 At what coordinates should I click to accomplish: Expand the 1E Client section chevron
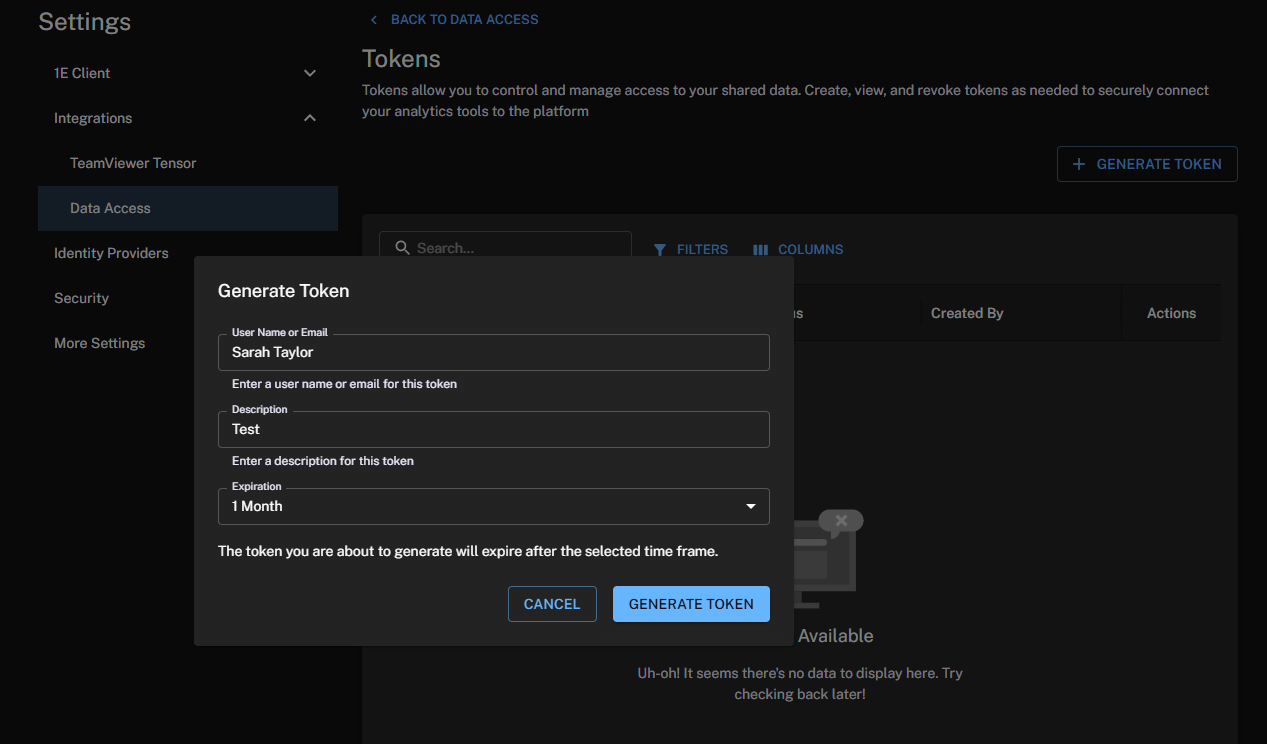[x=310, y=73]
